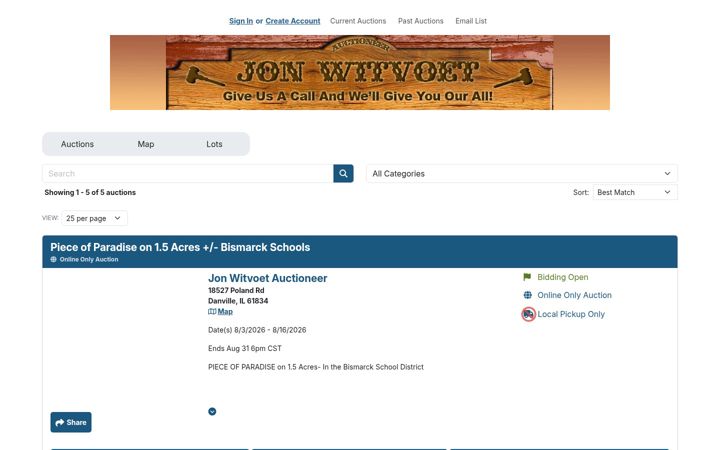The image size is (720, 450).
Task: Open Current Auctions menu item
Action: (x=358, y=21)
